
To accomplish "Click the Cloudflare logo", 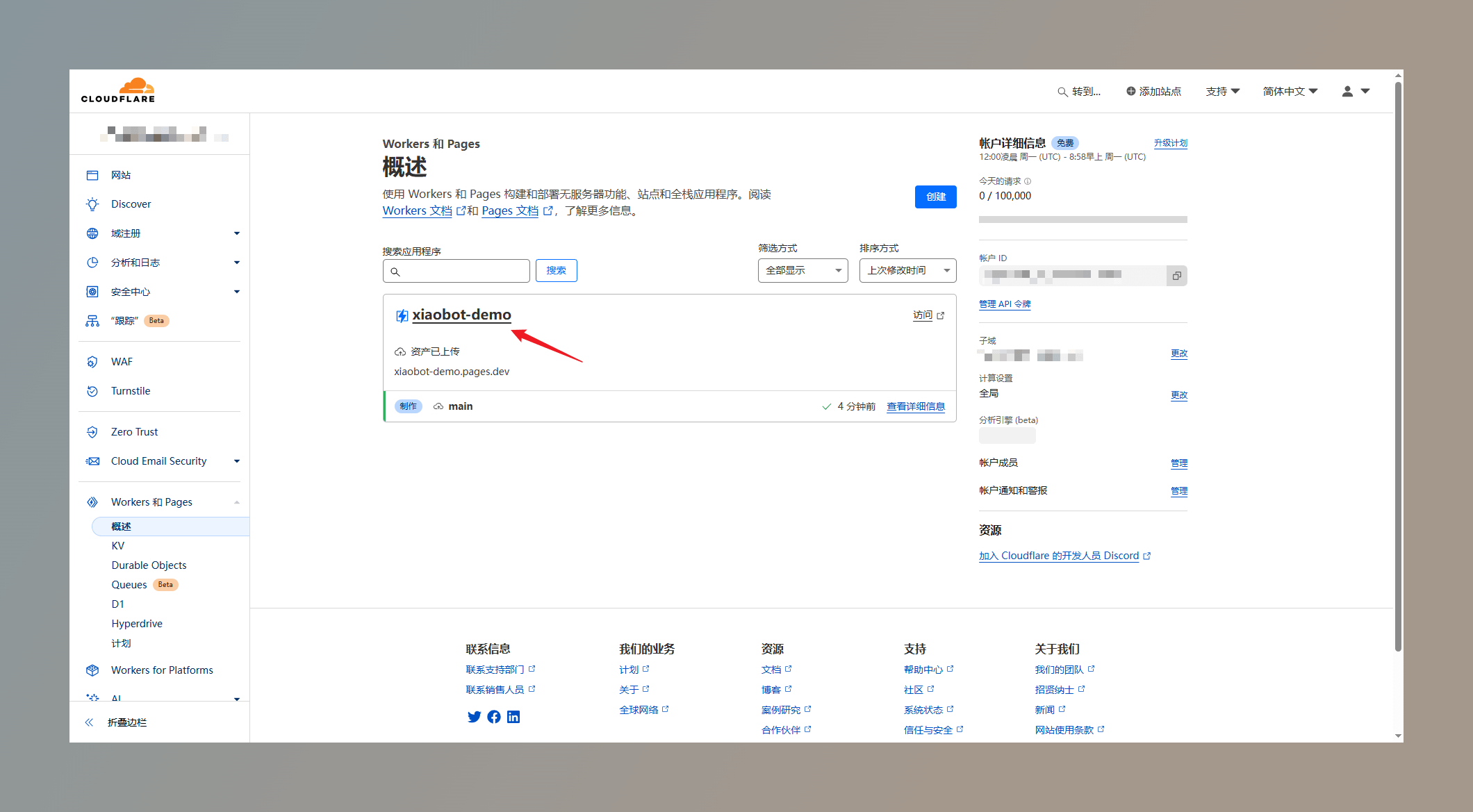I will click(x=118, y=90).
